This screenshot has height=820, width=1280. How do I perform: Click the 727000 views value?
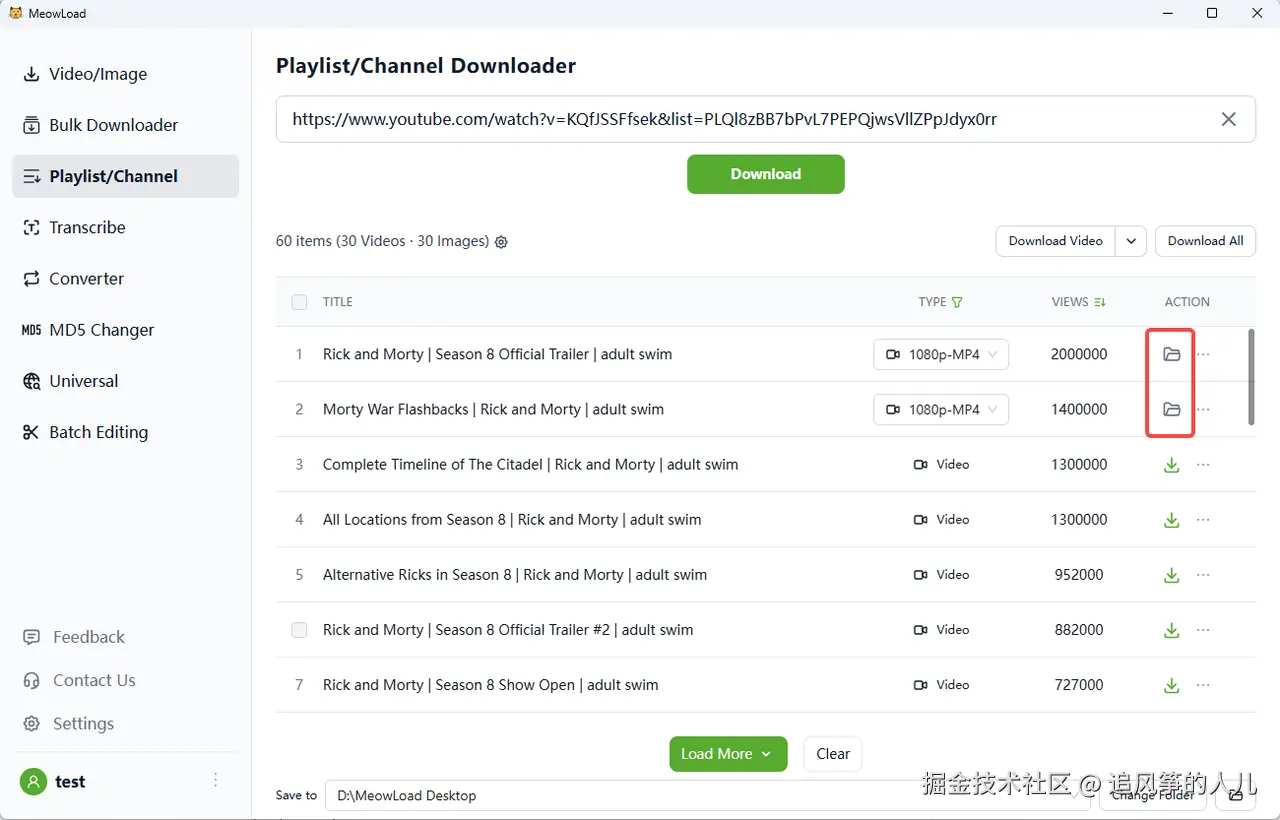click(1079, 685)
